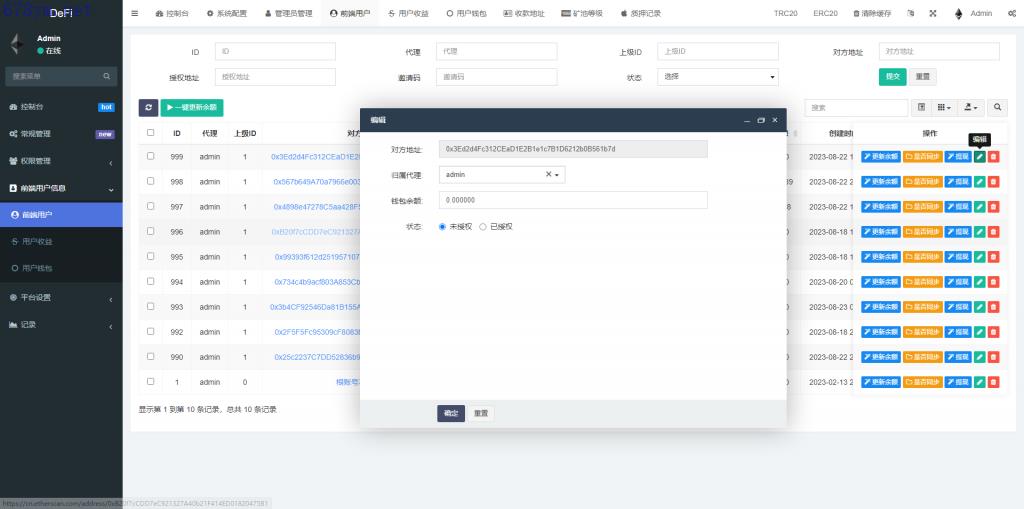Click the fullscreen icon in top bar
Viewport: 1024px width, 509px height.
pyautogui.click(x=933, y=14)
